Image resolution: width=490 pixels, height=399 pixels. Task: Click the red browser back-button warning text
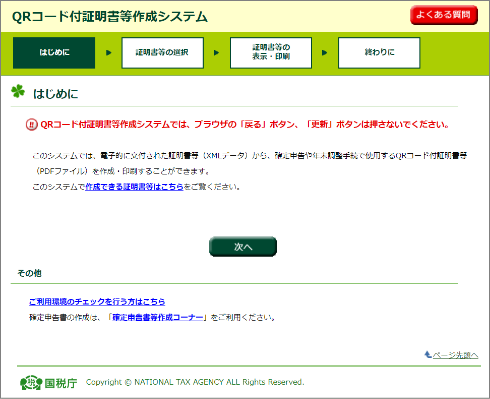pyautogui.click(x=244, y=125)
